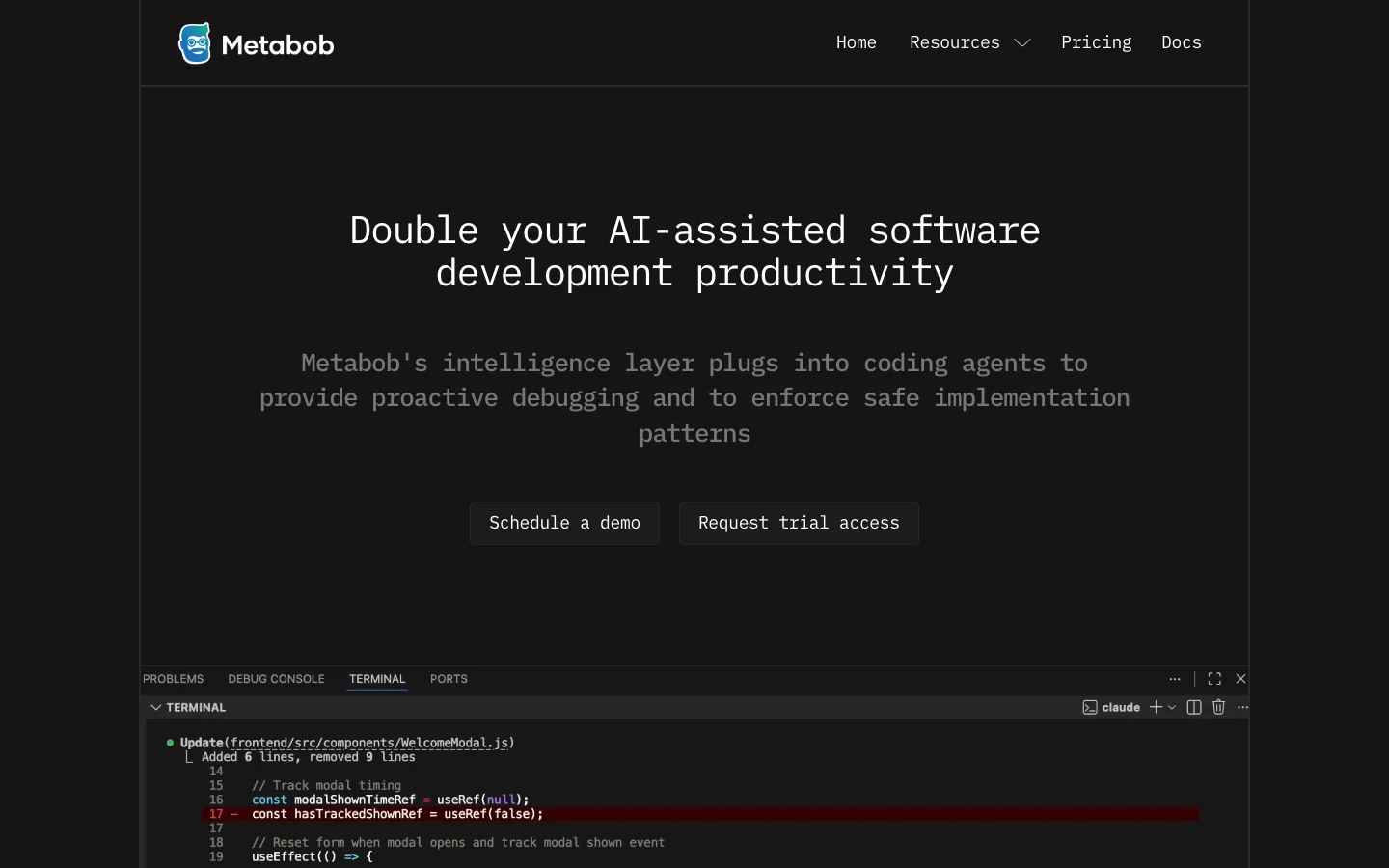
Task: Open terminal more actions ellipsis
Action: (1242, 707)
